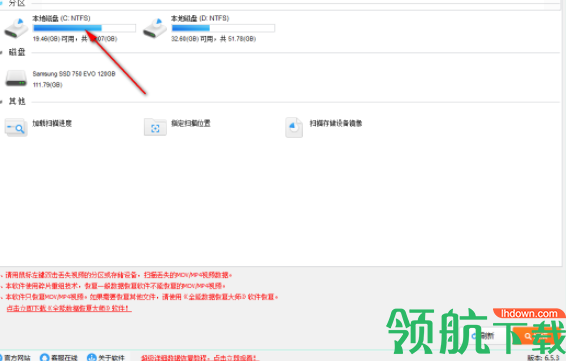Choose the Samsung SSD 750 EVO disk icon
Image resolution: width=566 pixels, height=361 pixels.
coord(16,78)
